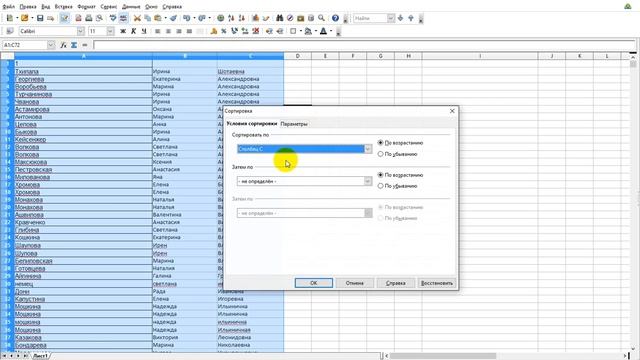Viewport: 640px width, 360px height.
Task: Close the Сортировка dialog with X
Action: [452, 111]
